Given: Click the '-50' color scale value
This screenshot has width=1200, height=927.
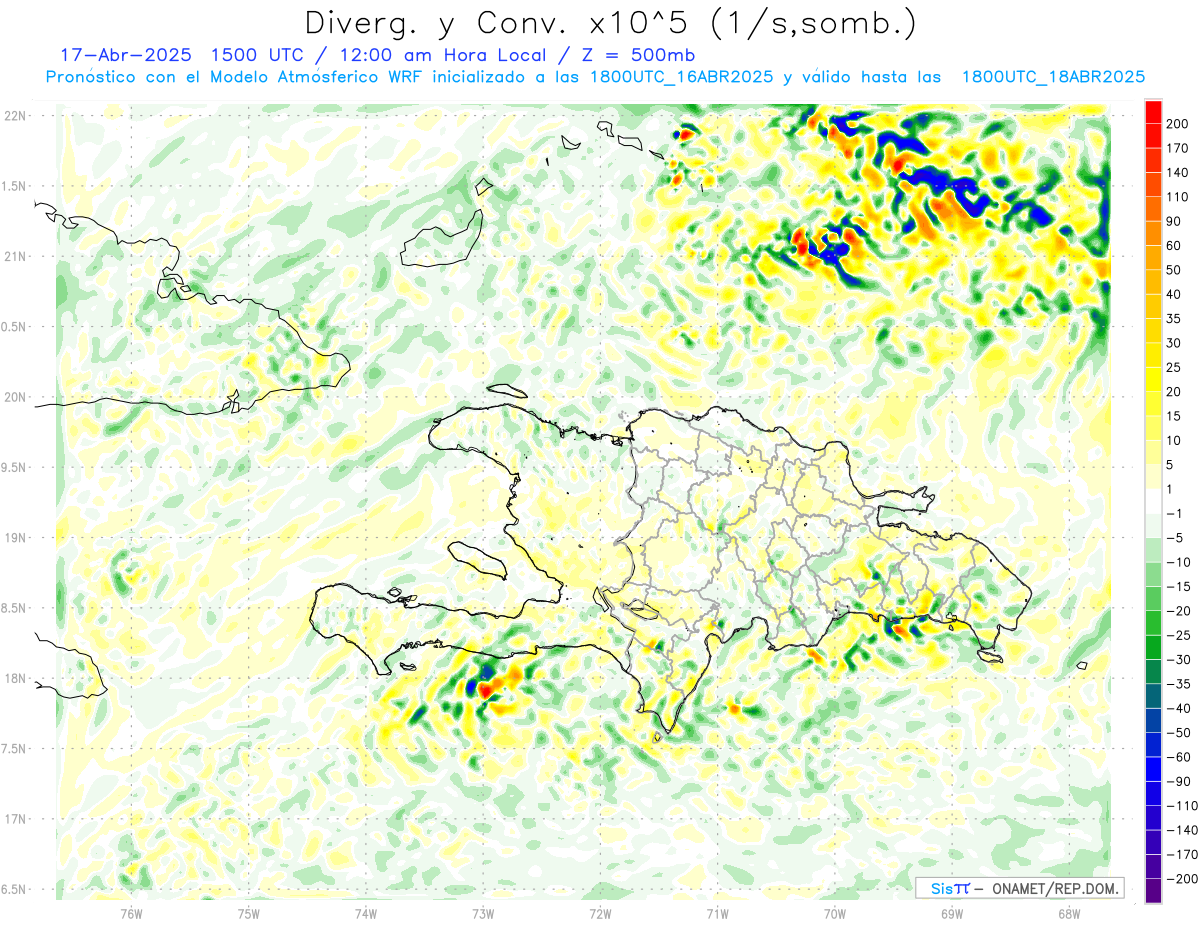Looking at the screenshot, I should pos(1180,733).
